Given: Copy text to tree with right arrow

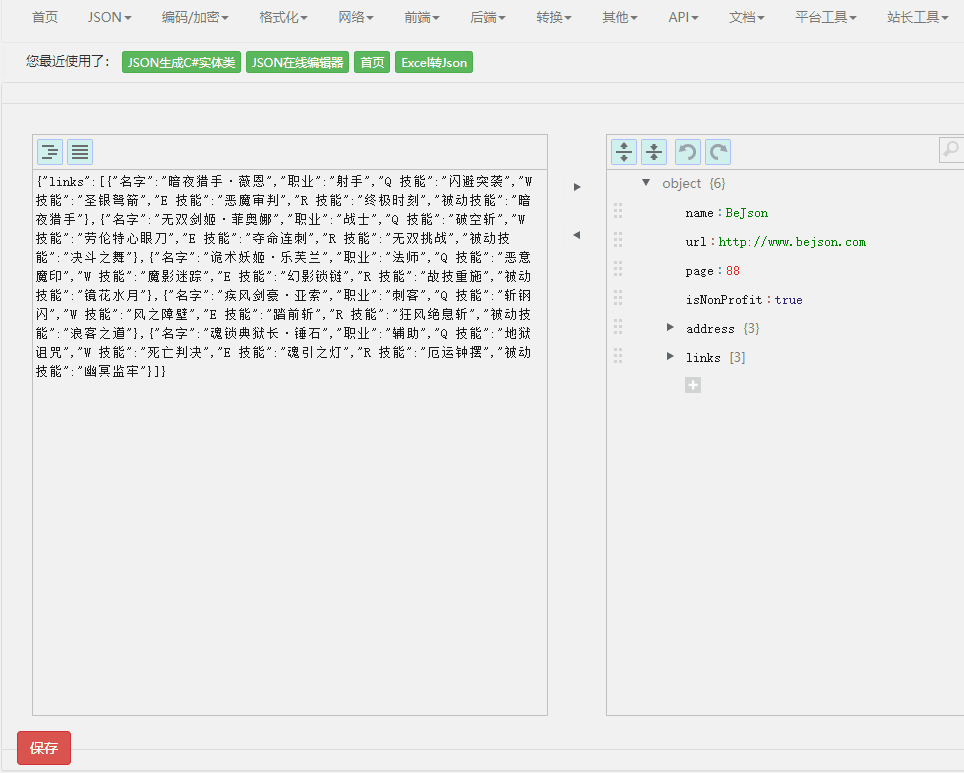Looking at the screenshot, I should 577,187.
